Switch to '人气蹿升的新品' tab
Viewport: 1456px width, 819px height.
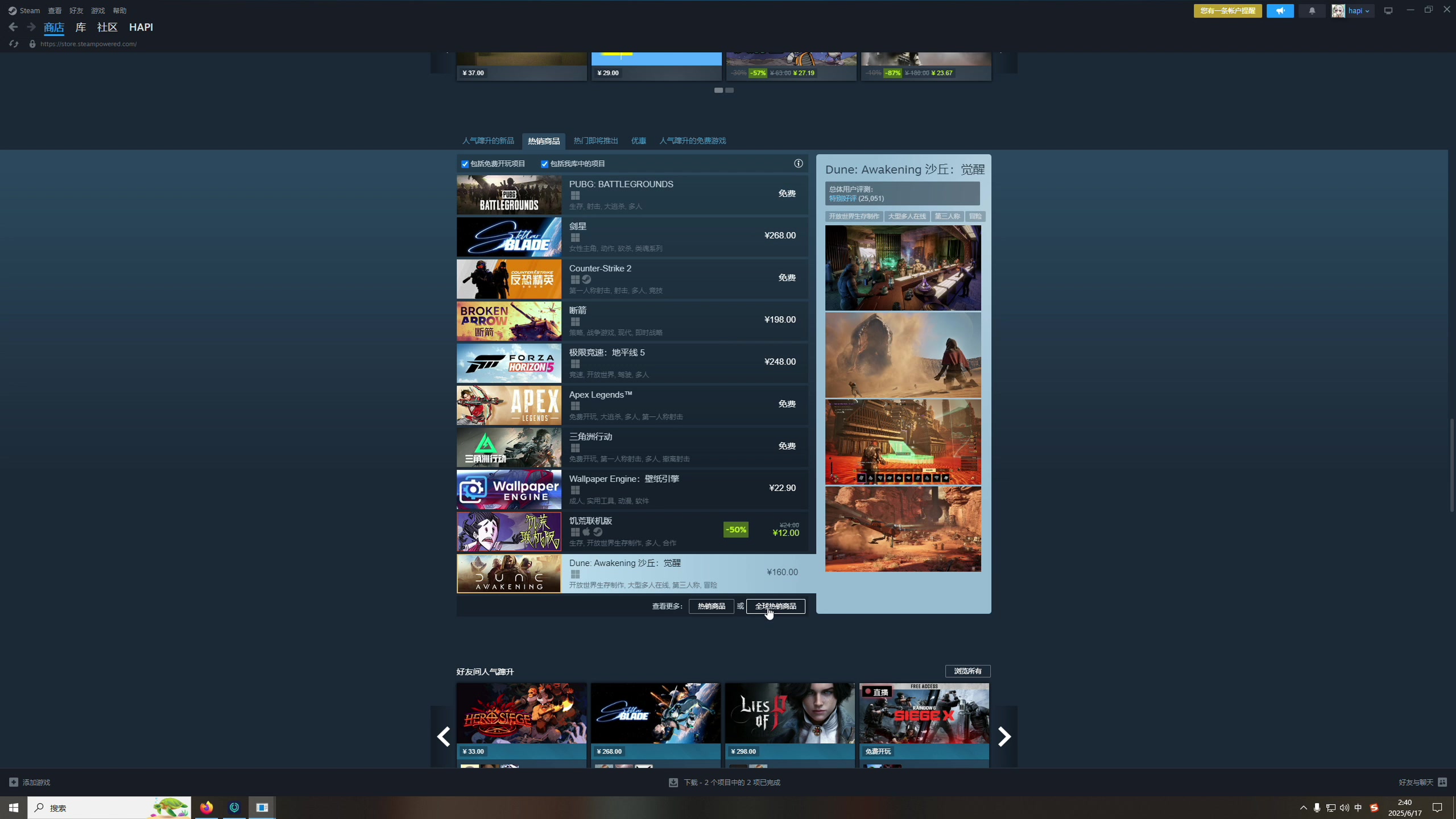[488, 140]
